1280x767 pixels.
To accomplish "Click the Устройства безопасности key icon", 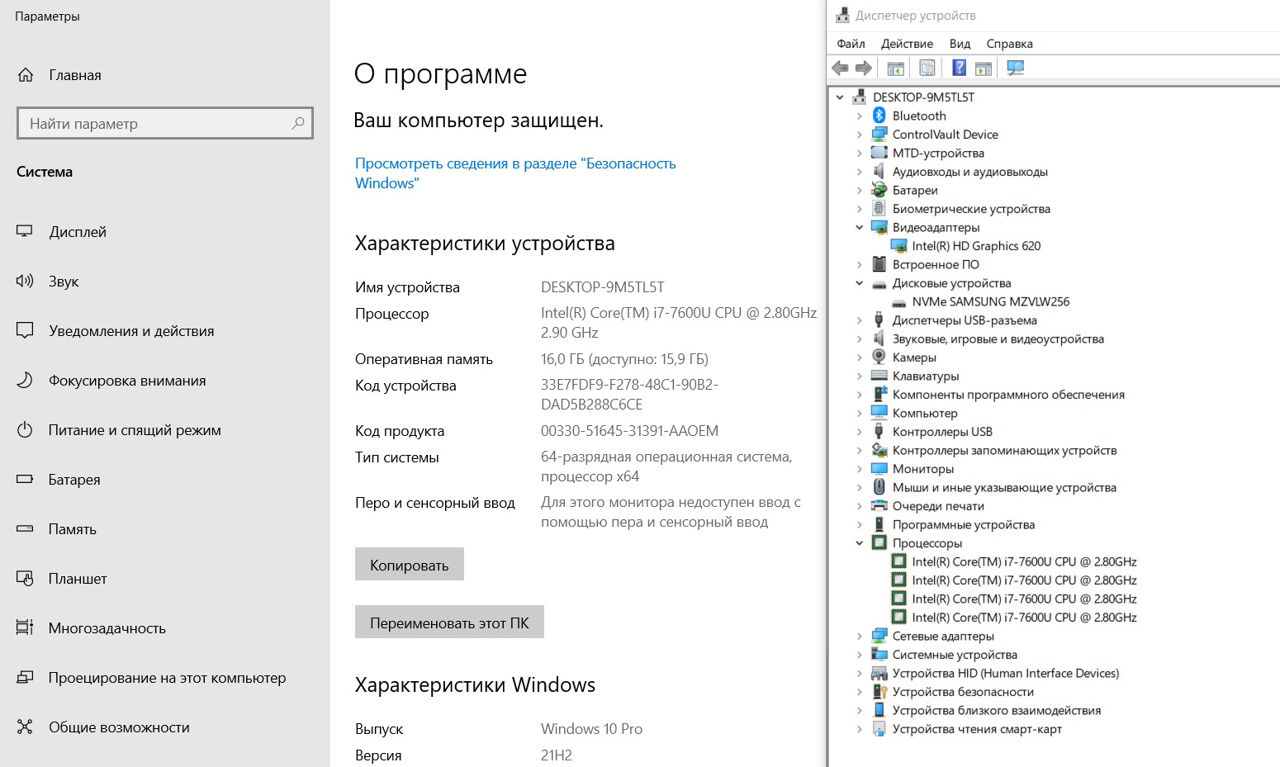I will click(879, 692).
